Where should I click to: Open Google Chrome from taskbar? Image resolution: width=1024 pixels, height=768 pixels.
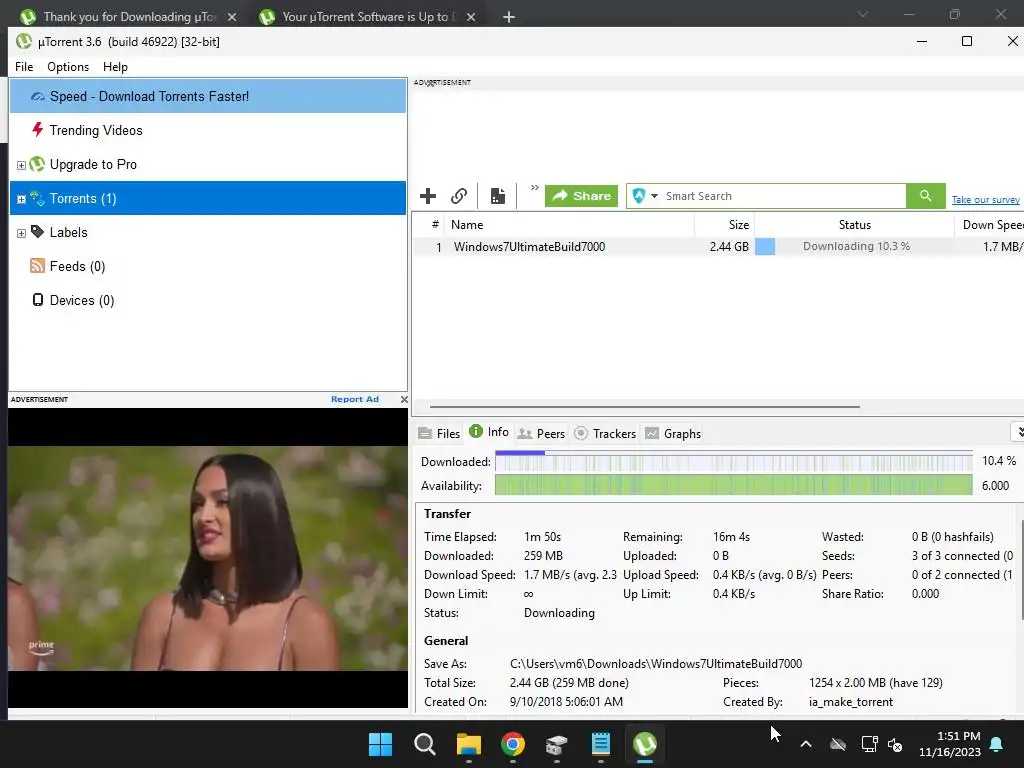(513, 744)
